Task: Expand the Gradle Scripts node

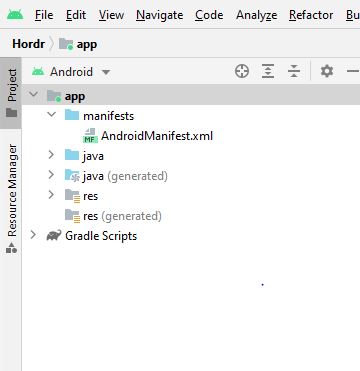Action: 33,235
